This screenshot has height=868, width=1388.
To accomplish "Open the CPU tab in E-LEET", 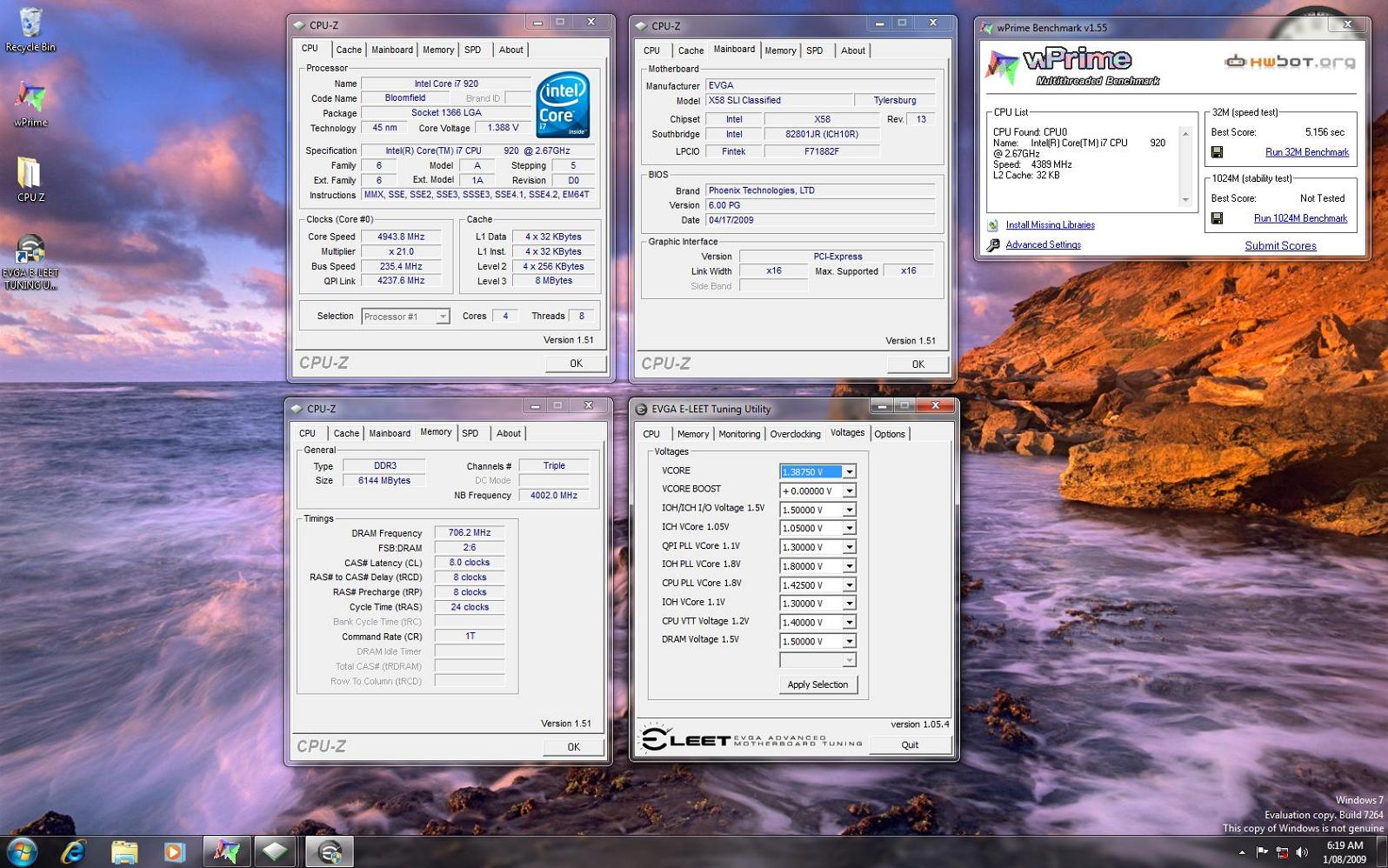I will click(x=651, y=434).
